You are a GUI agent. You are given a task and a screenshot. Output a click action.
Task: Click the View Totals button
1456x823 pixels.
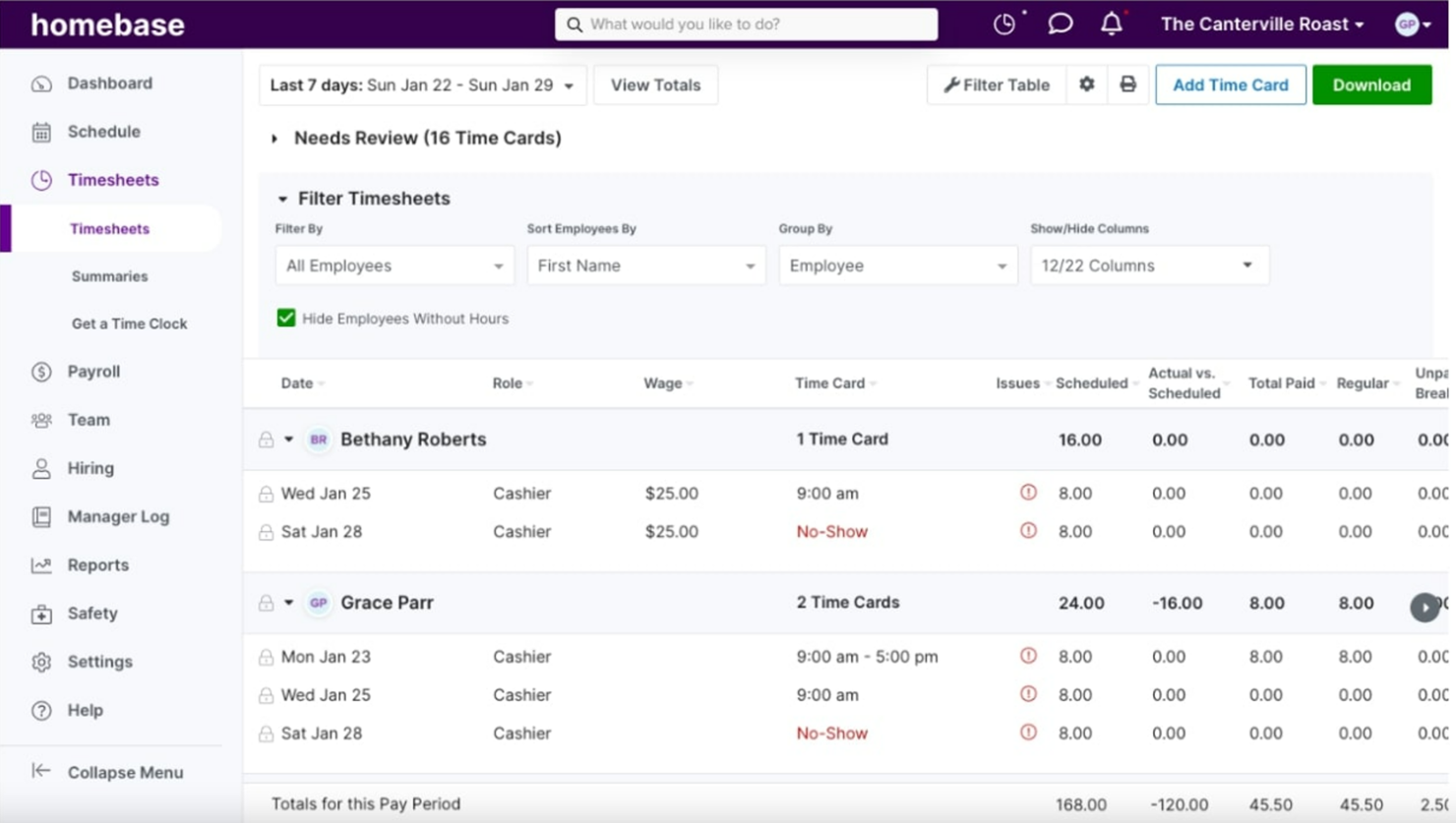[x=655, y=85]
